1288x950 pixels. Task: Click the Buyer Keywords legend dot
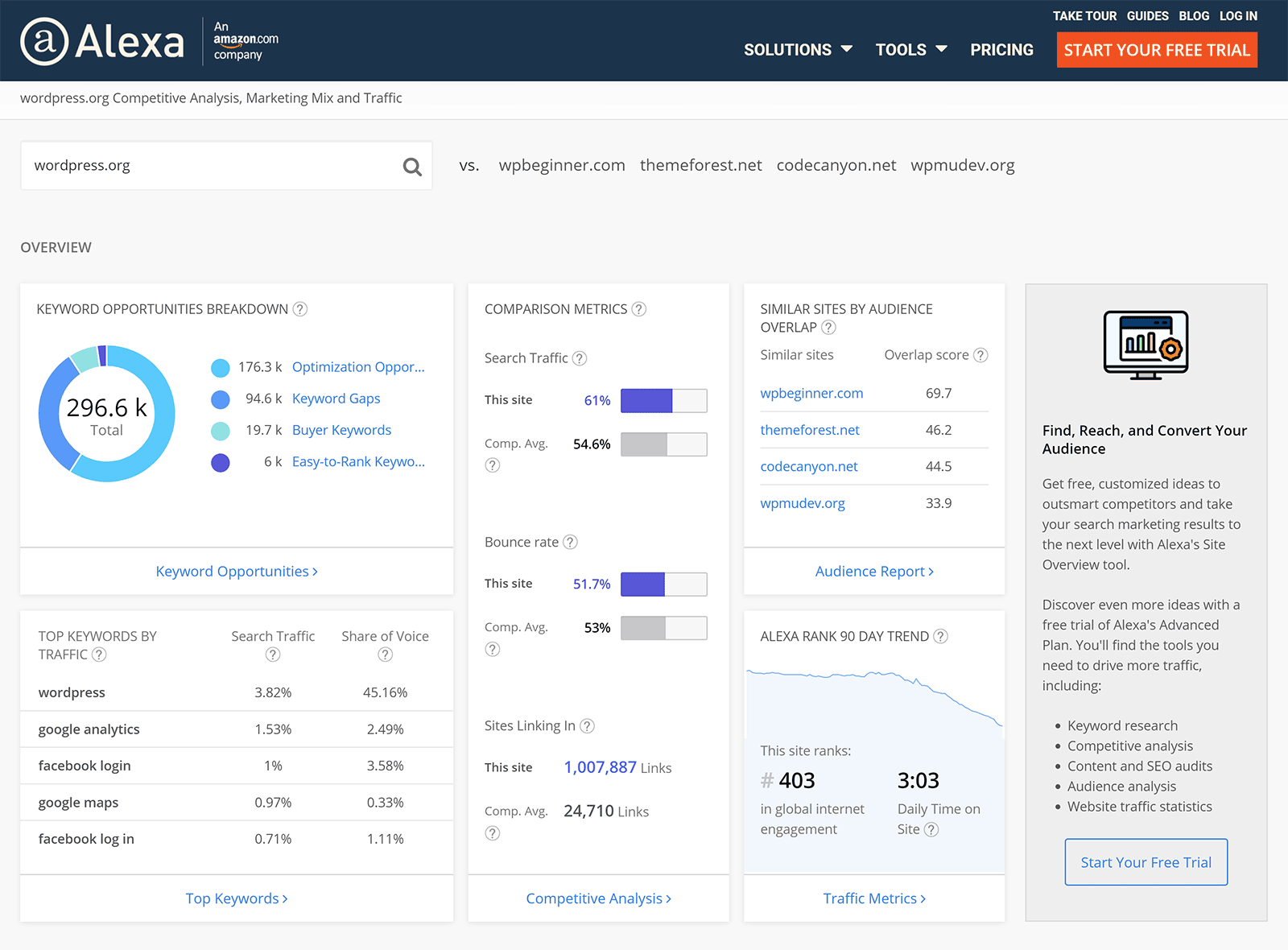pos(221,431)
